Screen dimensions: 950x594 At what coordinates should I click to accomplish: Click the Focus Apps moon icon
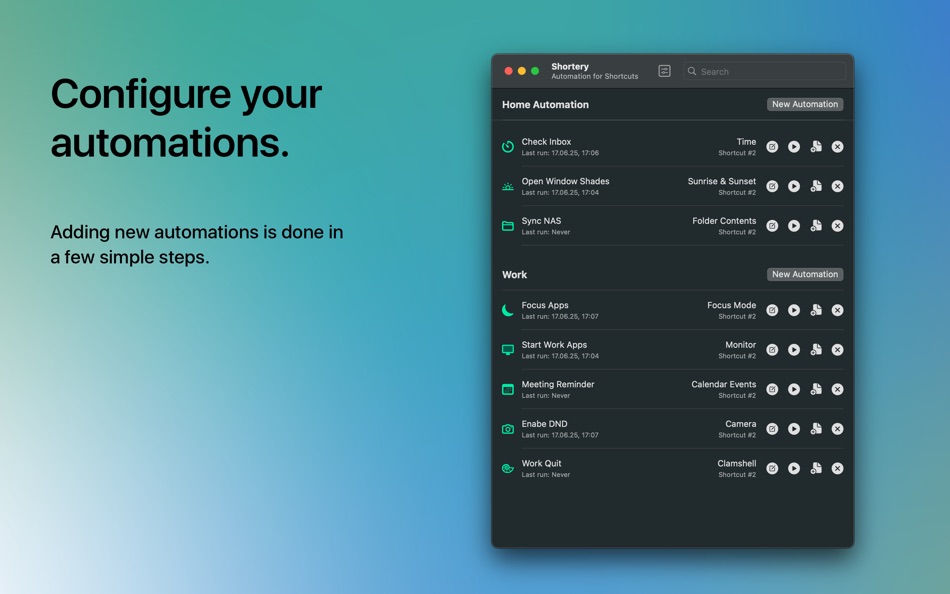(x=508, y=310)
